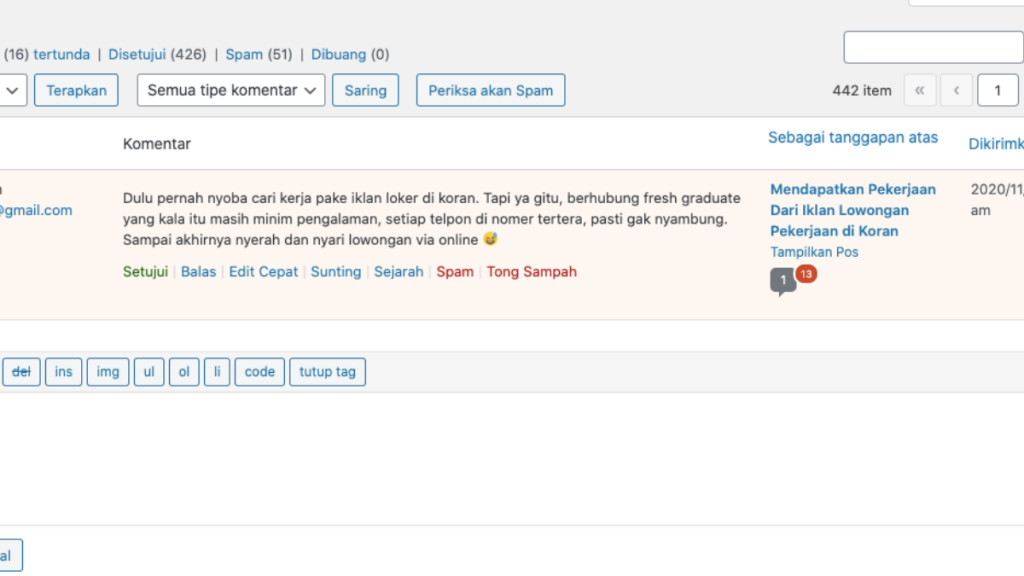Viewport: 1024px width, 576px height.
Task: Click the comment search input field
Action: (932, 47)
